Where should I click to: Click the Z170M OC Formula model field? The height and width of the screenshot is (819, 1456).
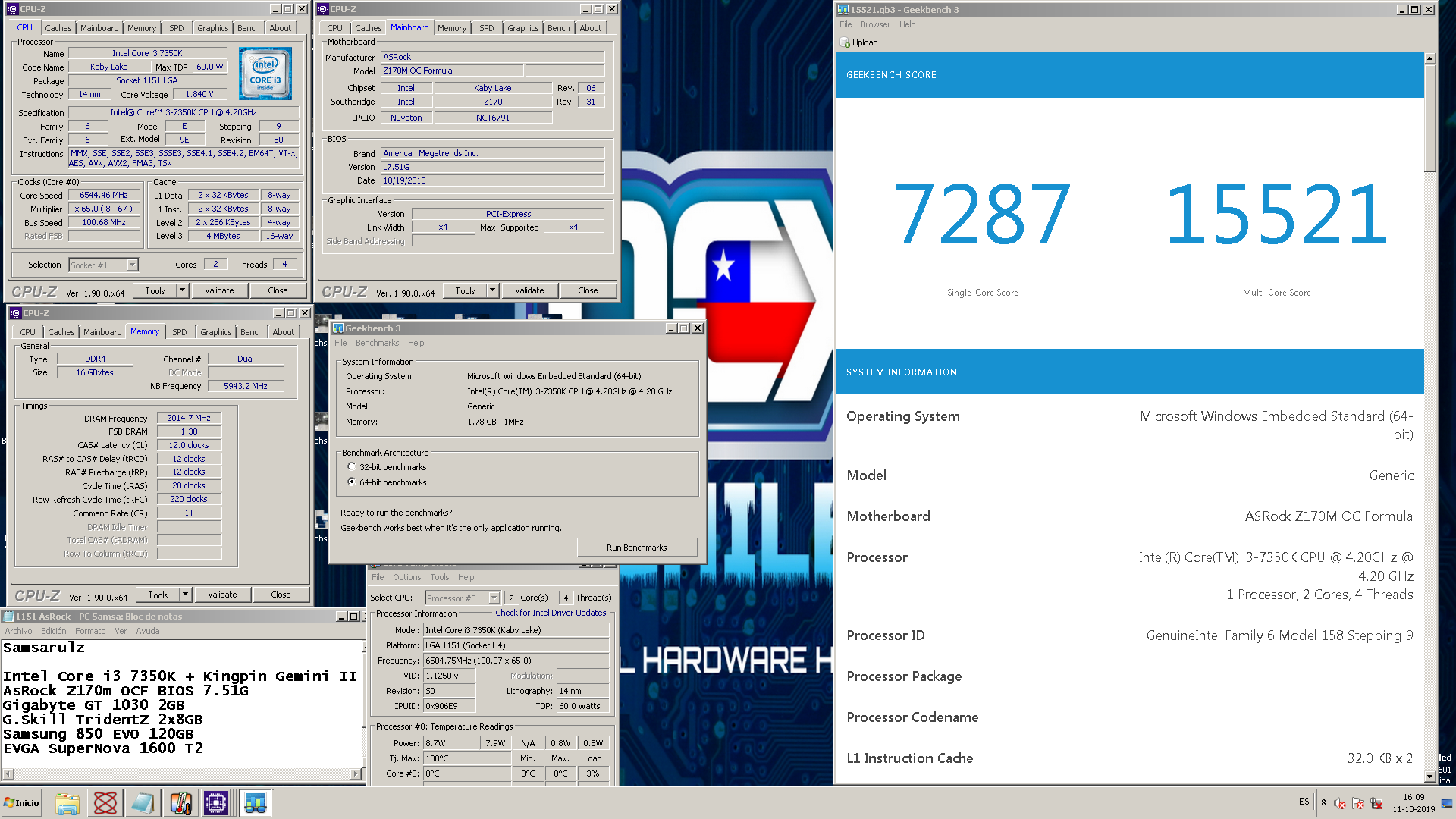(451, 71)
